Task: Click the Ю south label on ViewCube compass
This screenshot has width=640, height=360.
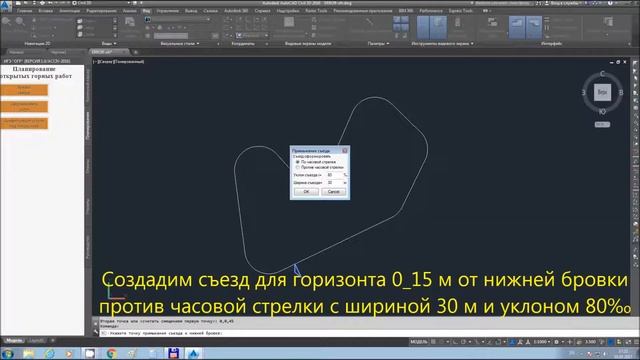Action: tap(602, 111)
